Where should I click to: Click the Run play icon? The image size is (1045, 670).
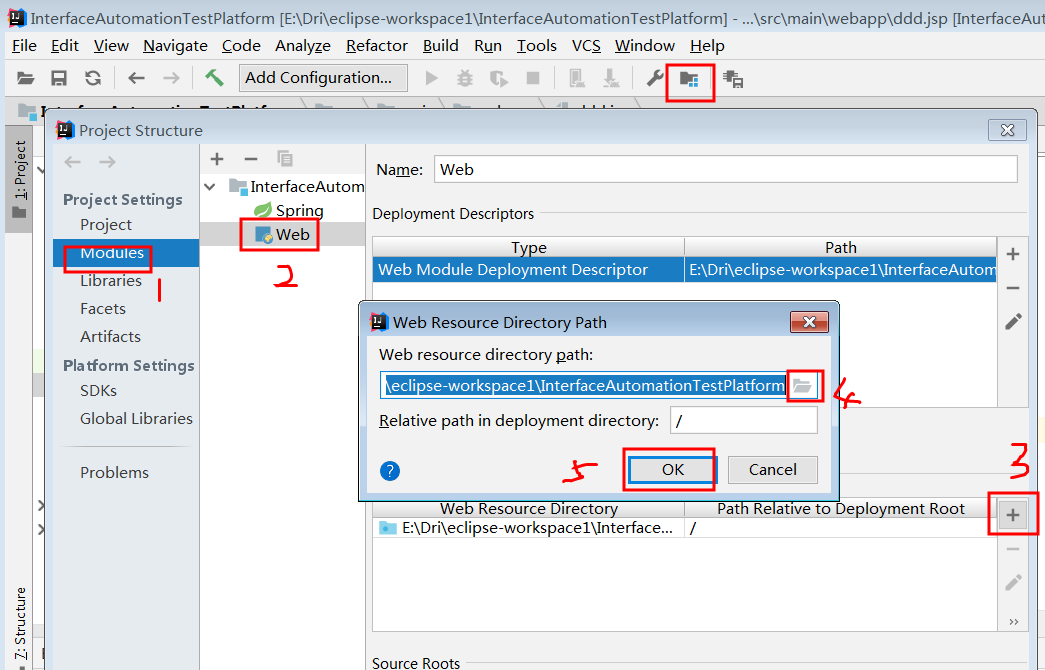[431, 79]
